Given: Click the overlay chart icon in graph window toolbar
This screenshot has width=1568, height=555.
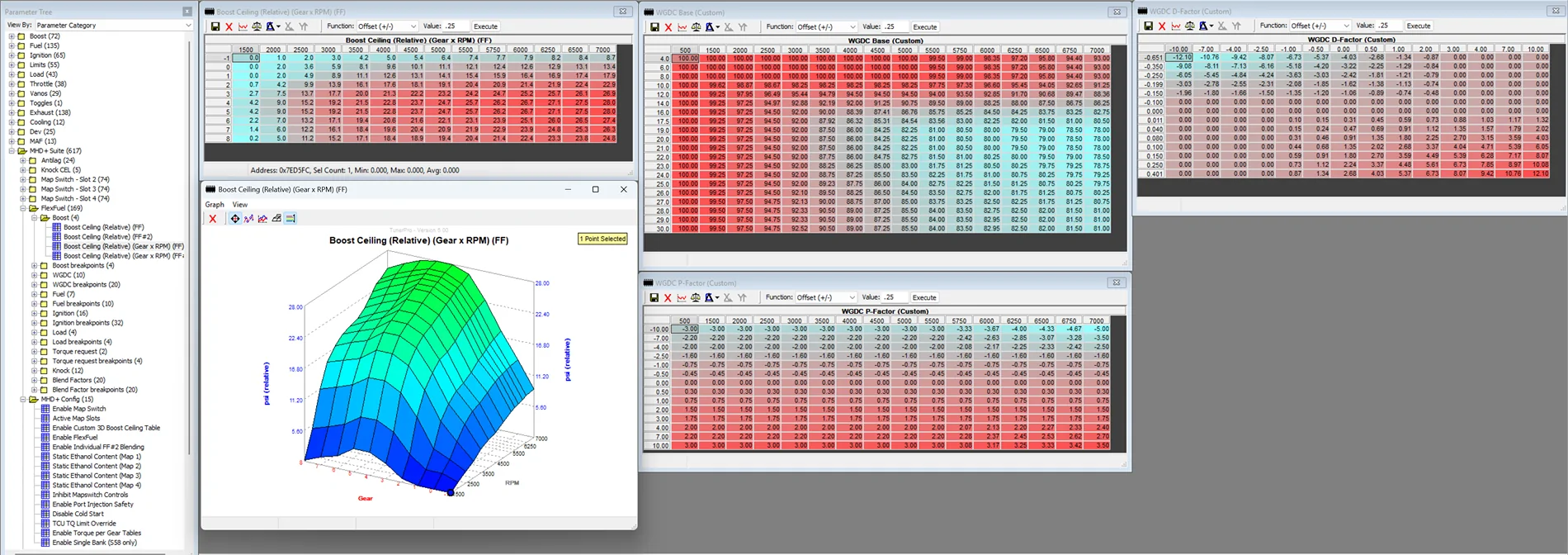Looking at the screenshot, I should click(262, 219).
